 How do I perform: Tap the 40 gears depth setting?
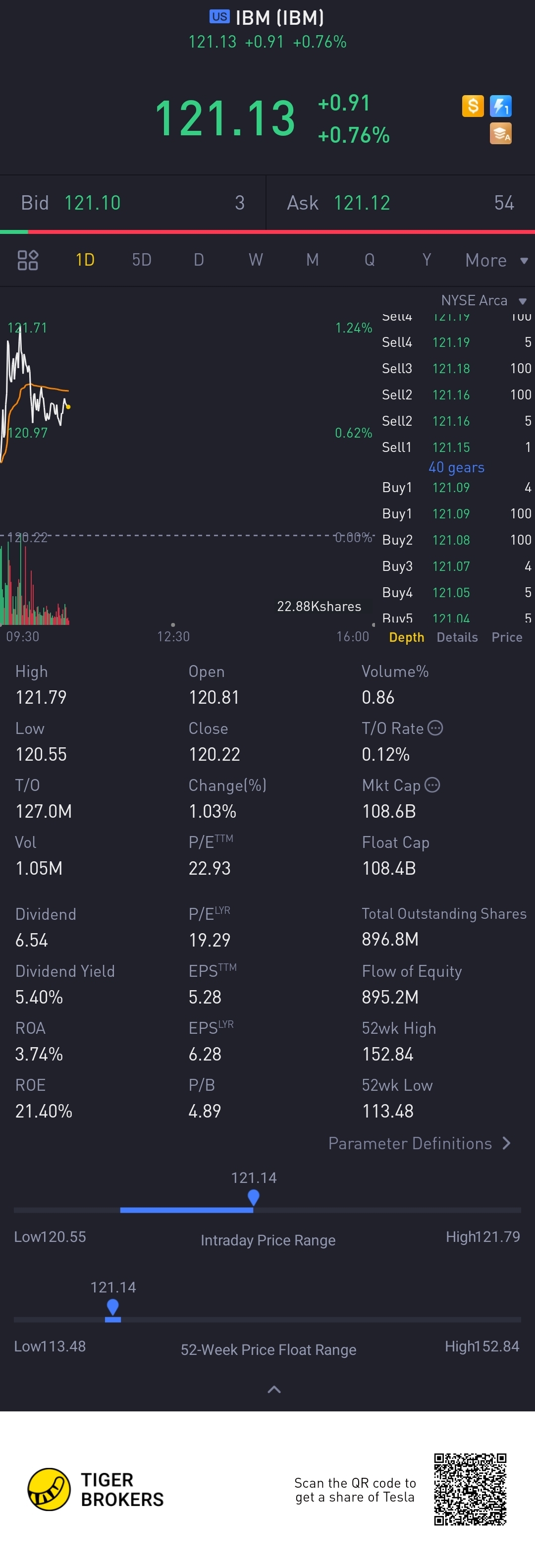457,467
